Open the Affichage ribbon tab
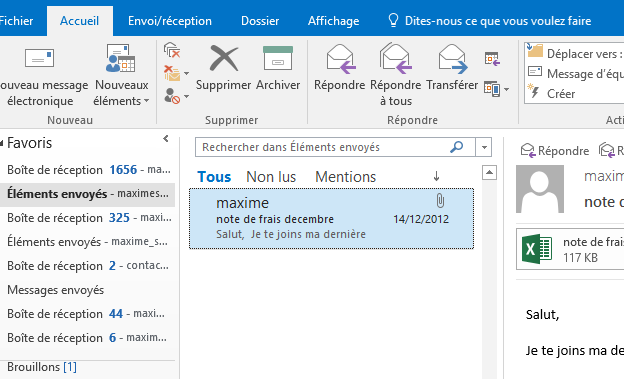 [x=333, y=21]
